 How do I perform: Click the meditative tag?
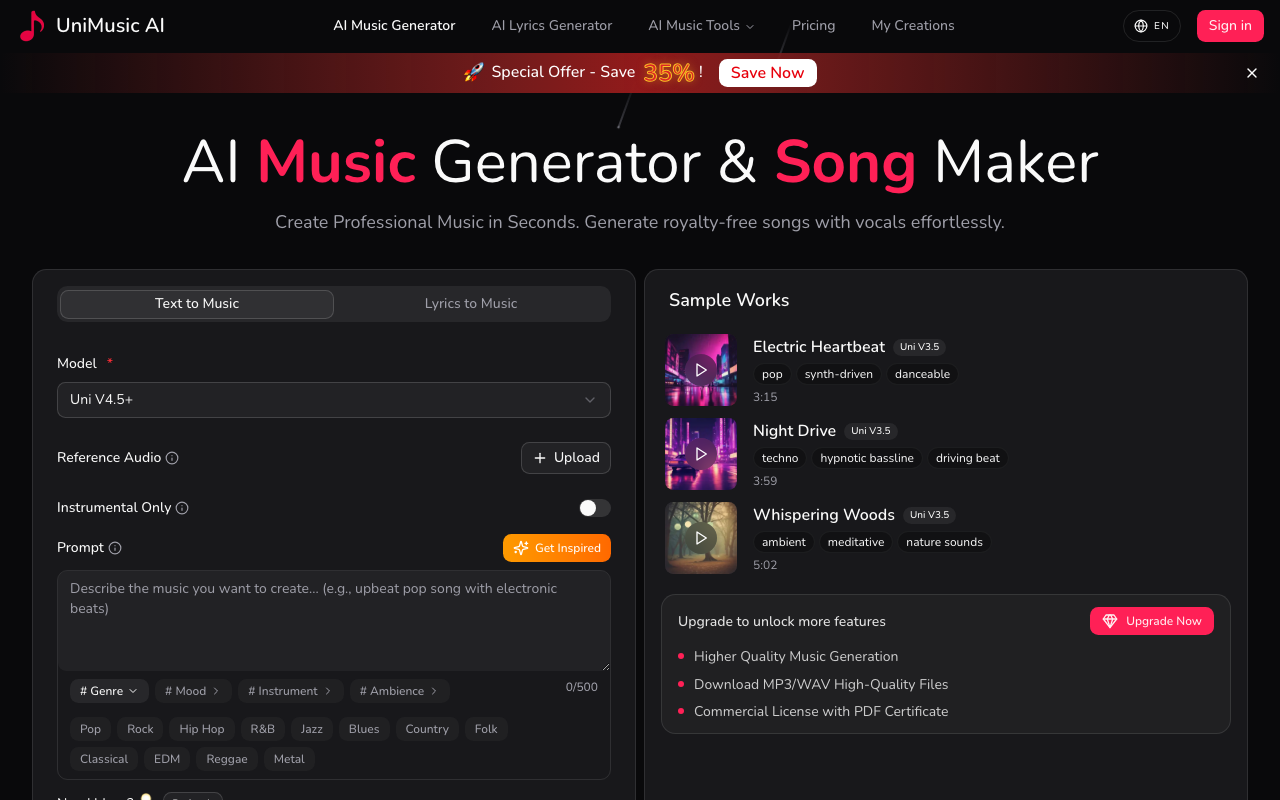[856, 542]
